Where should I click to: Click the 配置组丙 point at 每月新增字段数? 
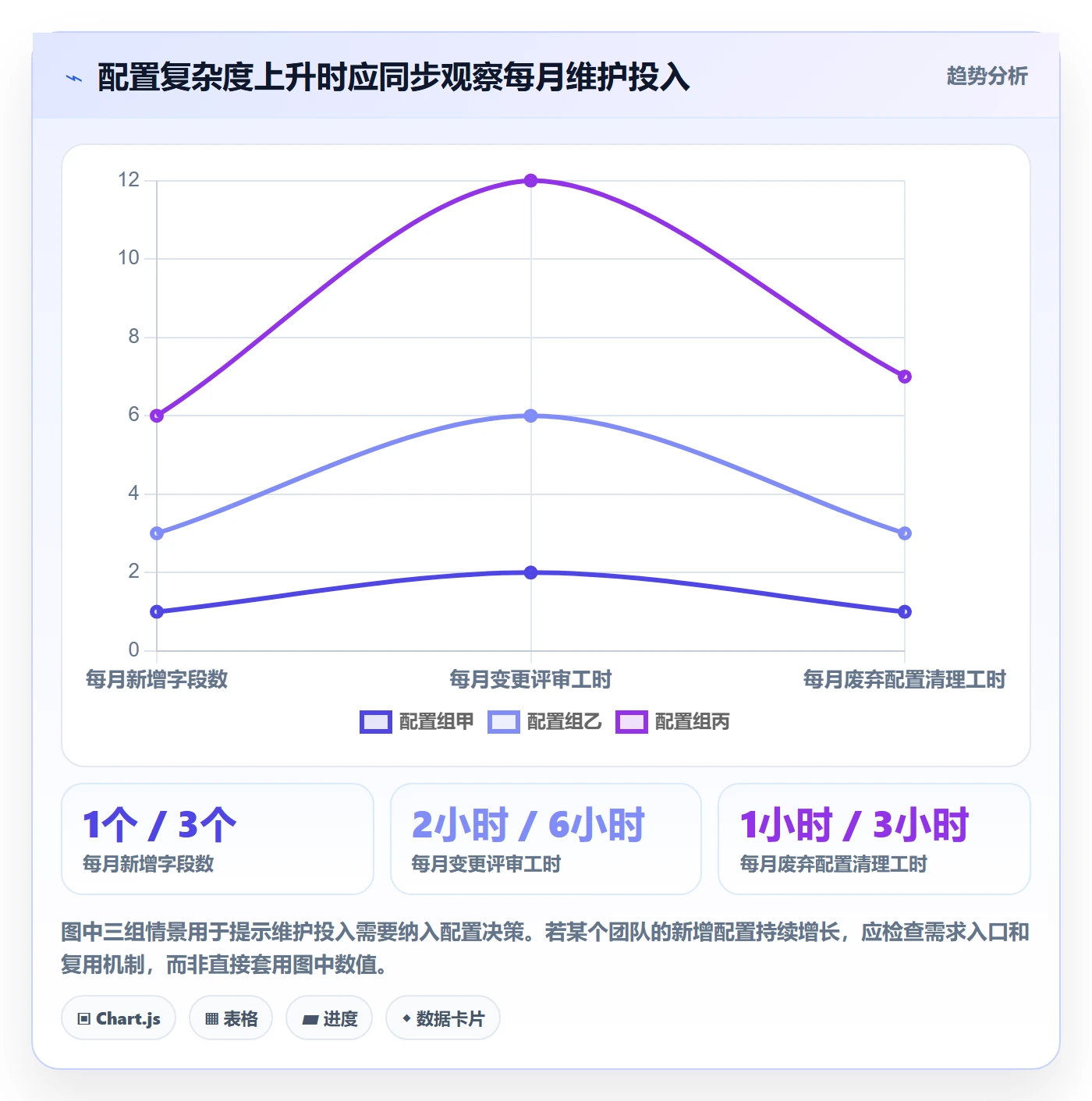[x=157, y=416]
